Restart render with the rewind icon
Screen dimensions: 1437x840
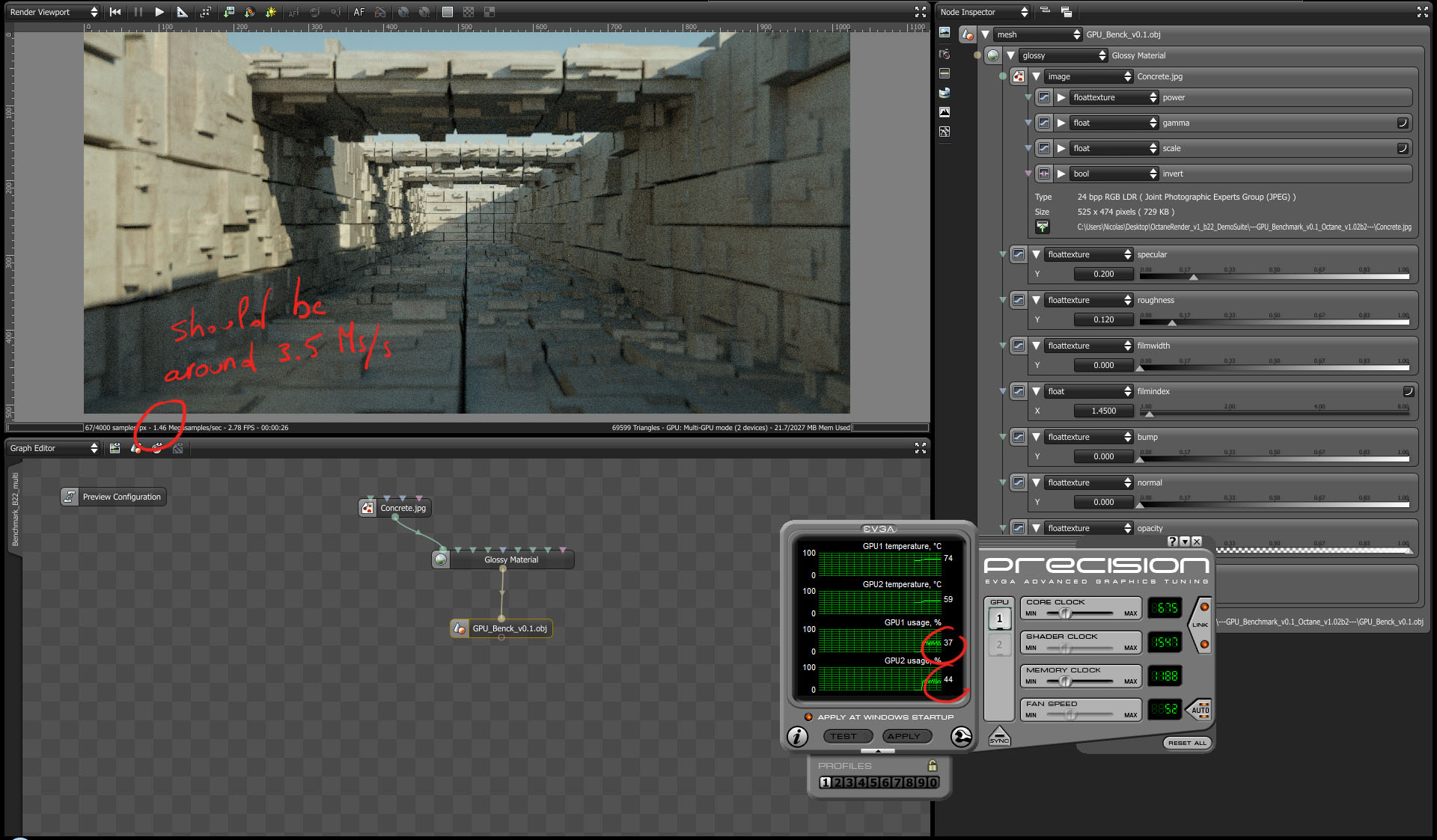click(115, 12)
